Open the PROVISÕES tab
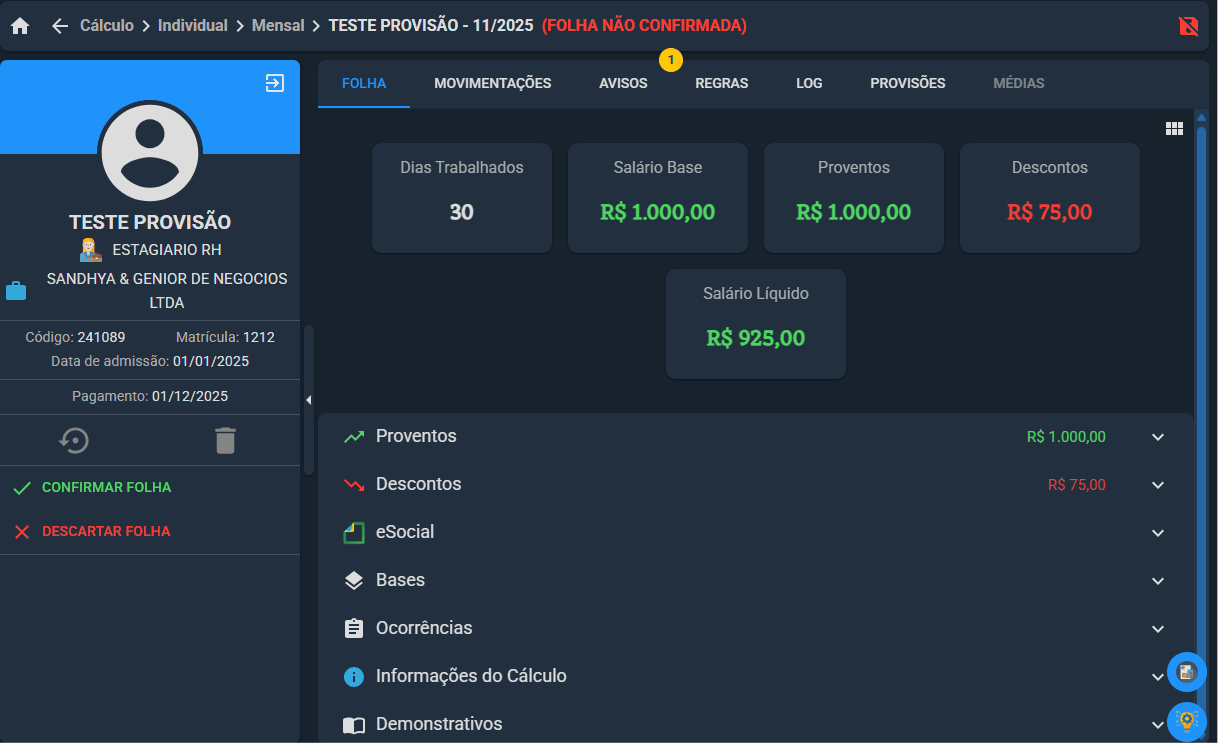1218x743 pixels. (908, 83)
